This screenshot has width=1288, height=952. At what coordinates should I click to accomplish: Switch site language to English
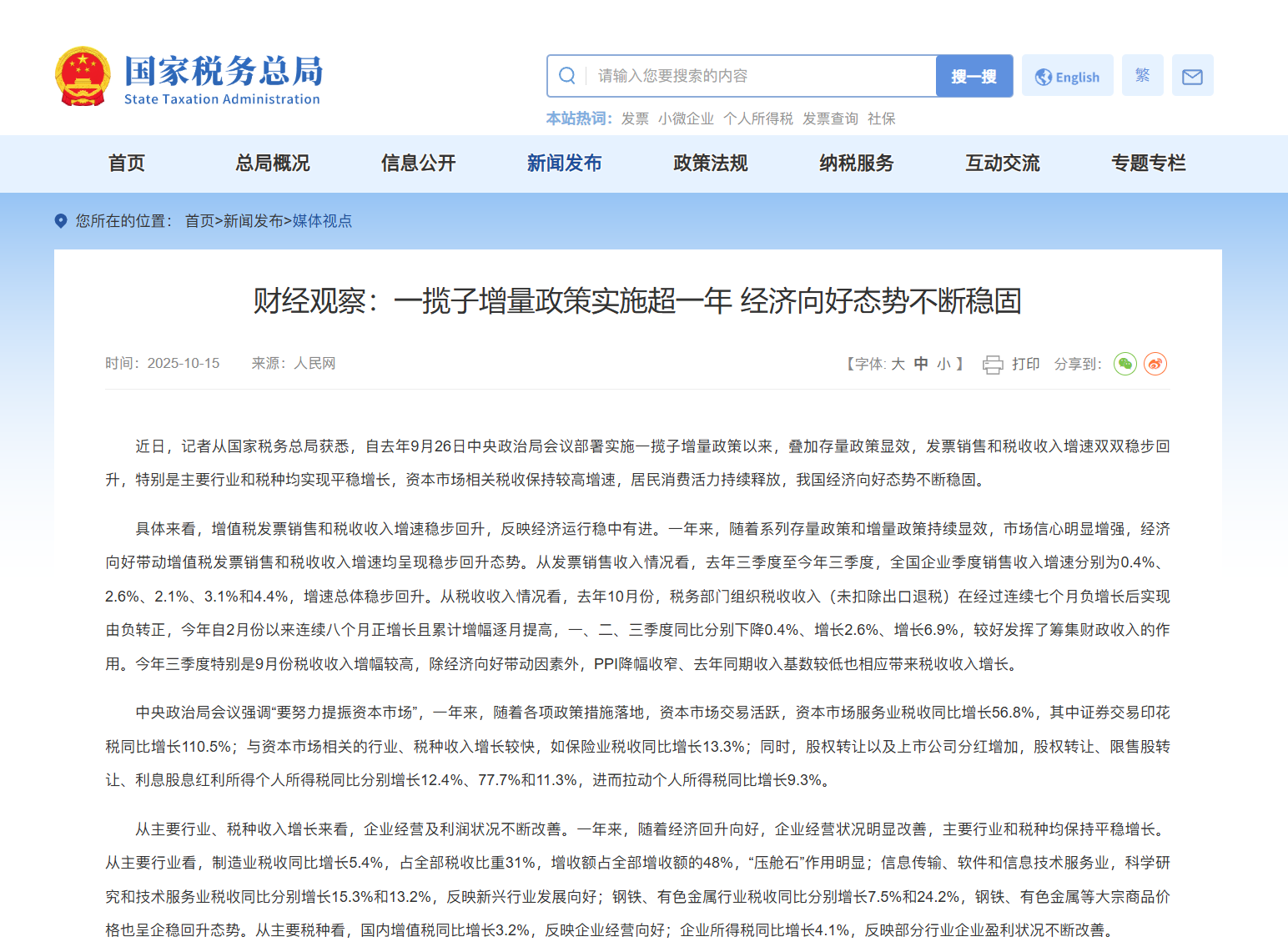(x=1067, y=76)
